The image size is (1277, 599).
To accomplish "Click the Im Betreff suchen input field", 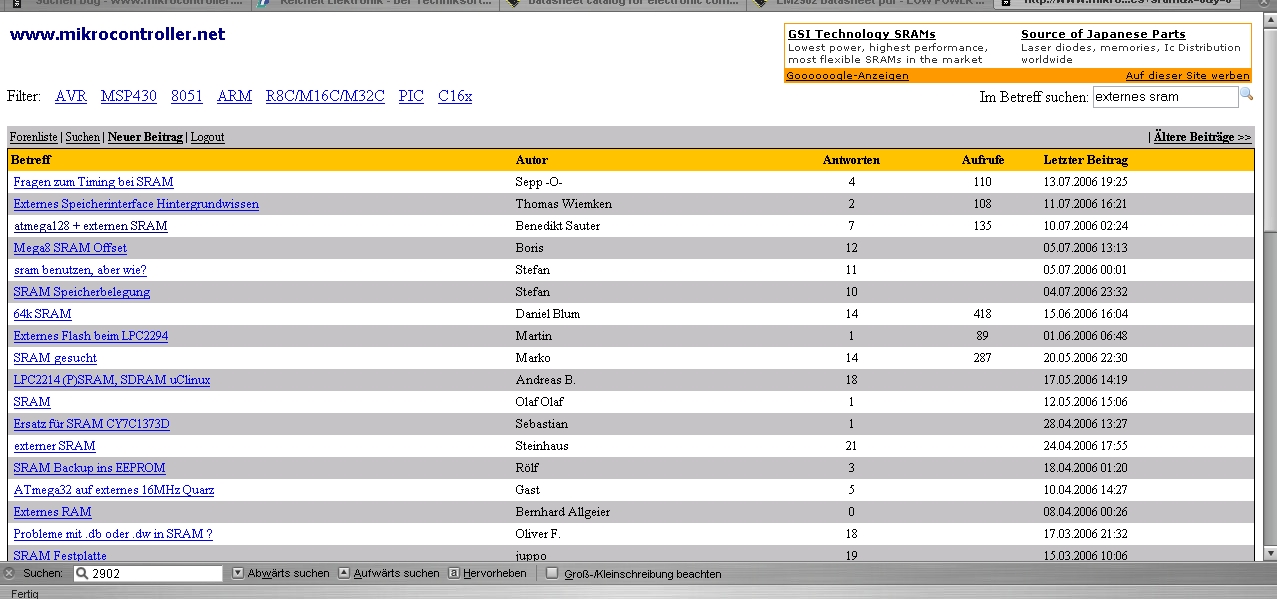I will pos(1165,97).
